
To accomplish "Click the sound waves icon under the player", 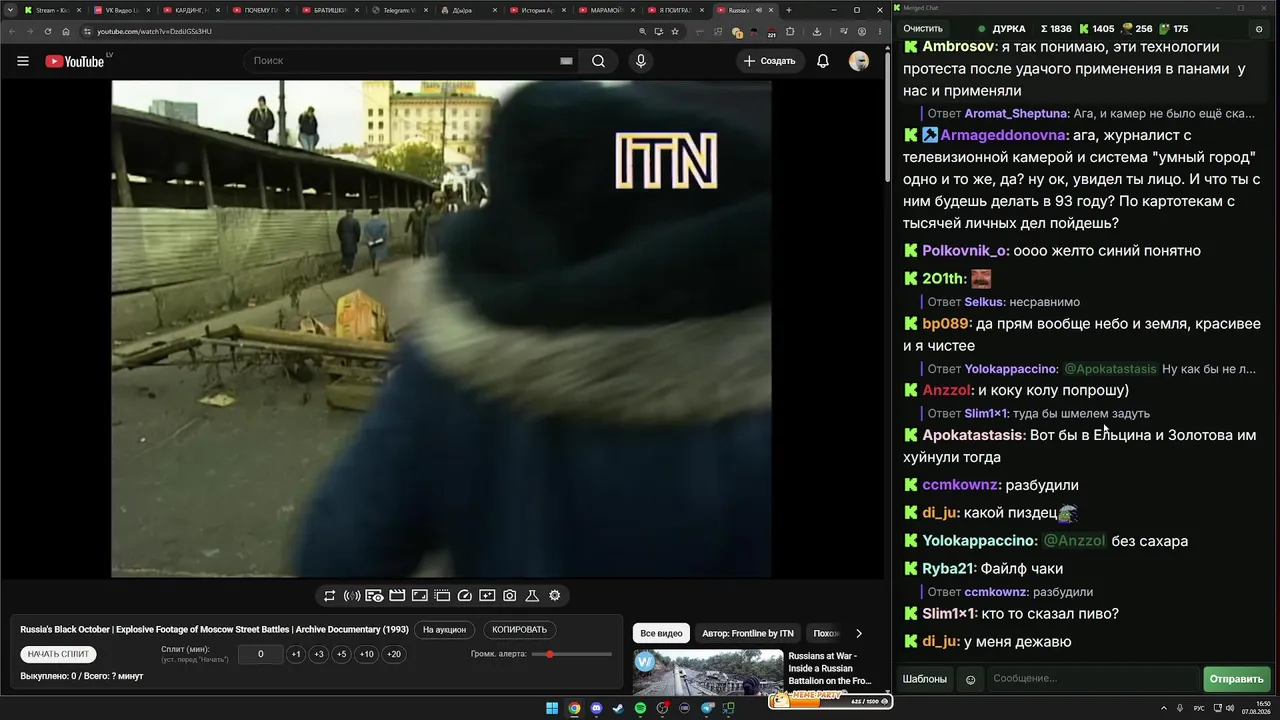I will click(x=352, y=596).
